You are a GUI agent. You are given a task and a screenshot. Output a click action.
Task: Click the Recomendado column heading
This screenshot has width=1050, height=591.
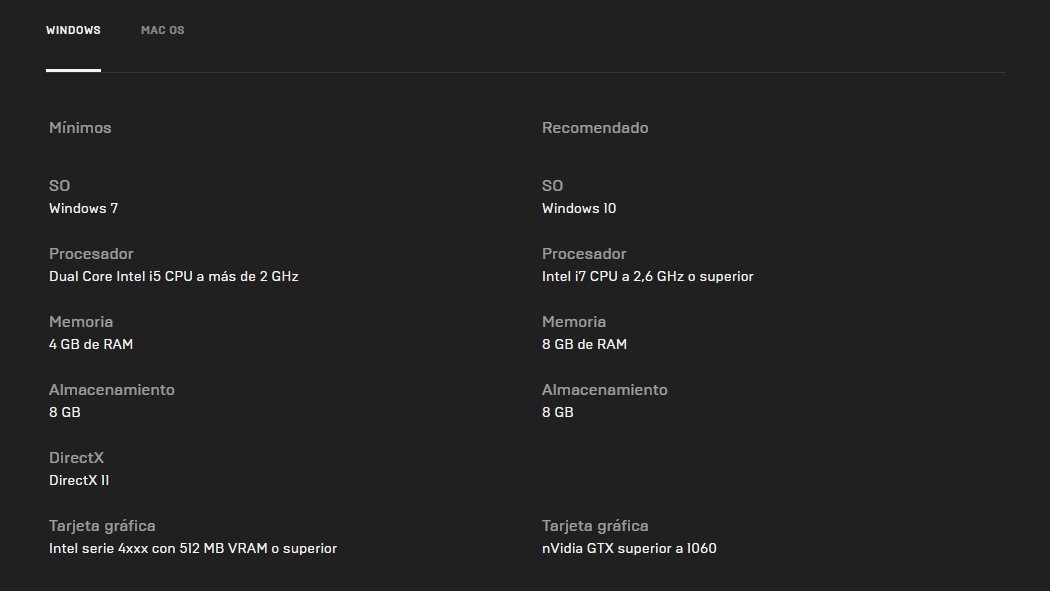pyautogui.click(x=595, y=128)
